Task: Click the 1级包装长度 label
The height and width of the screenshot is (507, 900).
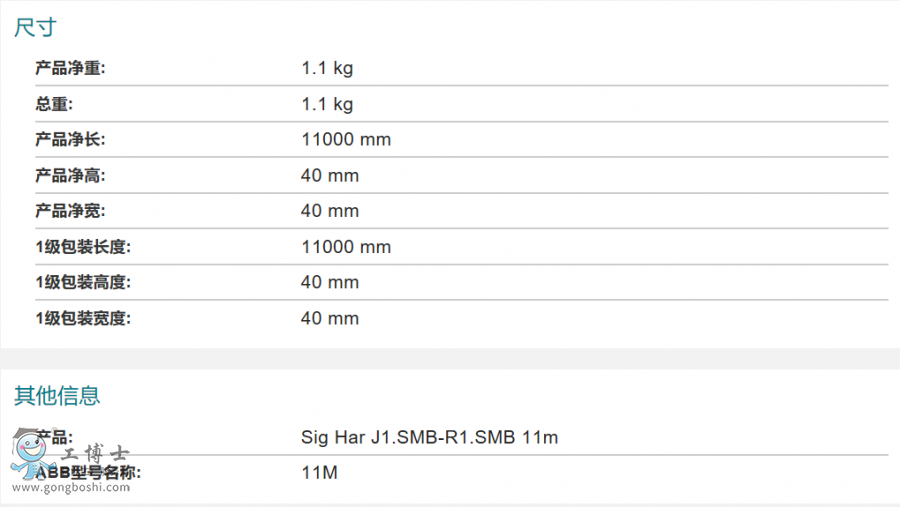Action: coord(83,247)
